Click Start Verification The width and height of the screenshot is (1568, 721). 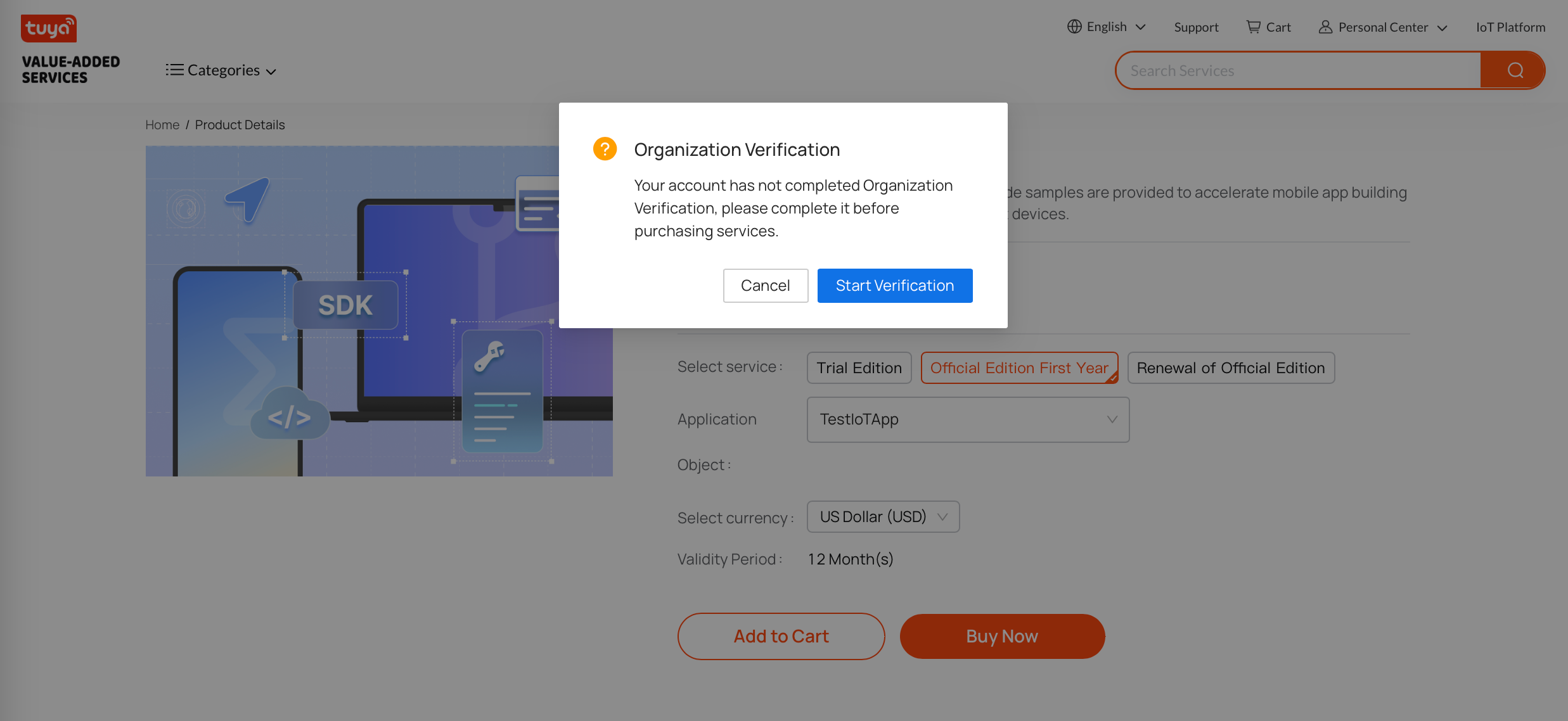[x=895, y=285]
